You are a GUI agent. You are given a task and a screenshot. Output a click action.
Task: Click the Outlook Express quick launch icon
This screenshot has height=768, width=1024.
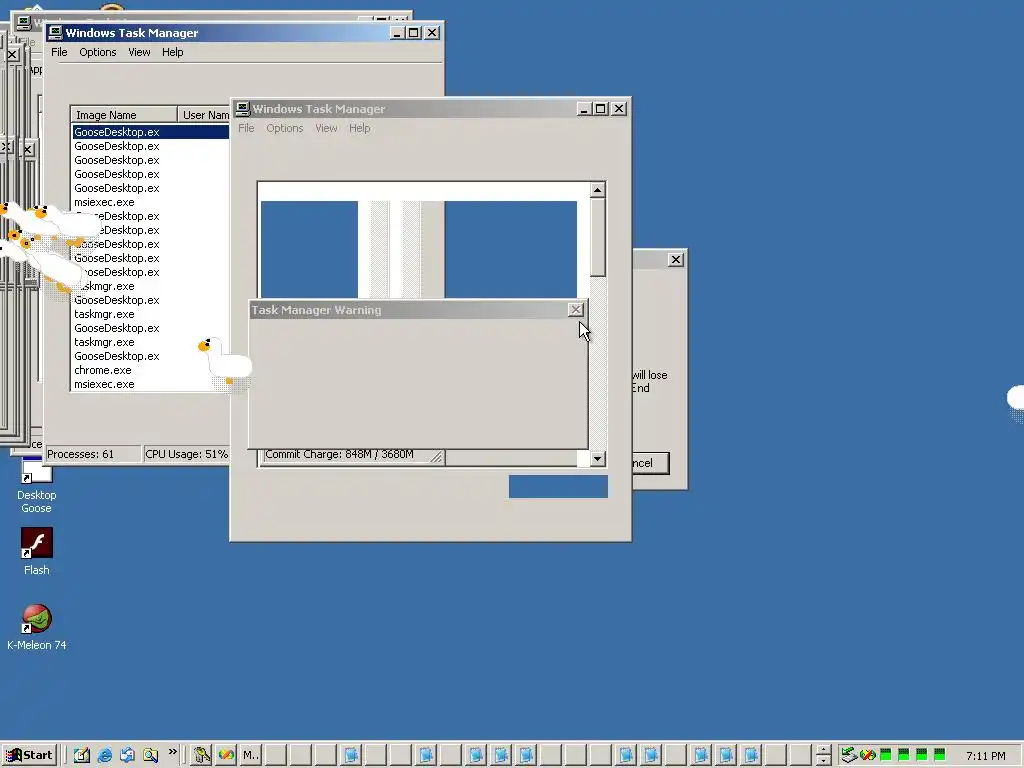(x=127, y=755)
